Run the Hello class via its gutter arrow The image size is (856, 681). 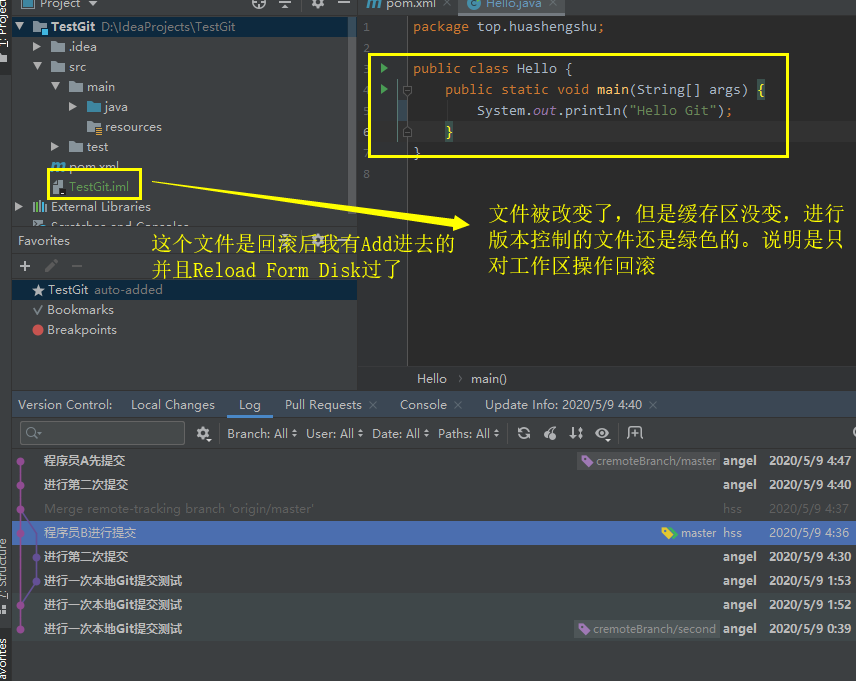pyautogui.click(x=384, y=68)
